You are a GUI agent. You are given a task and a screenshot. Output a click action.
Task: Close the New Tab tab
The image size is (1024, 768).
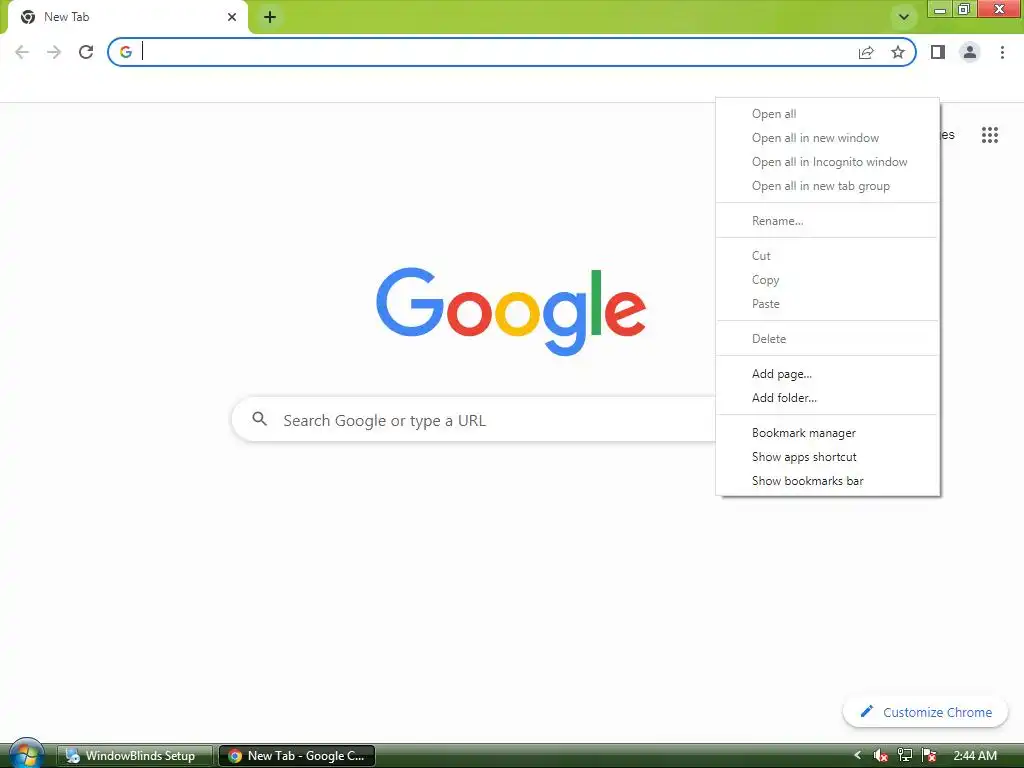pos(232,17)
